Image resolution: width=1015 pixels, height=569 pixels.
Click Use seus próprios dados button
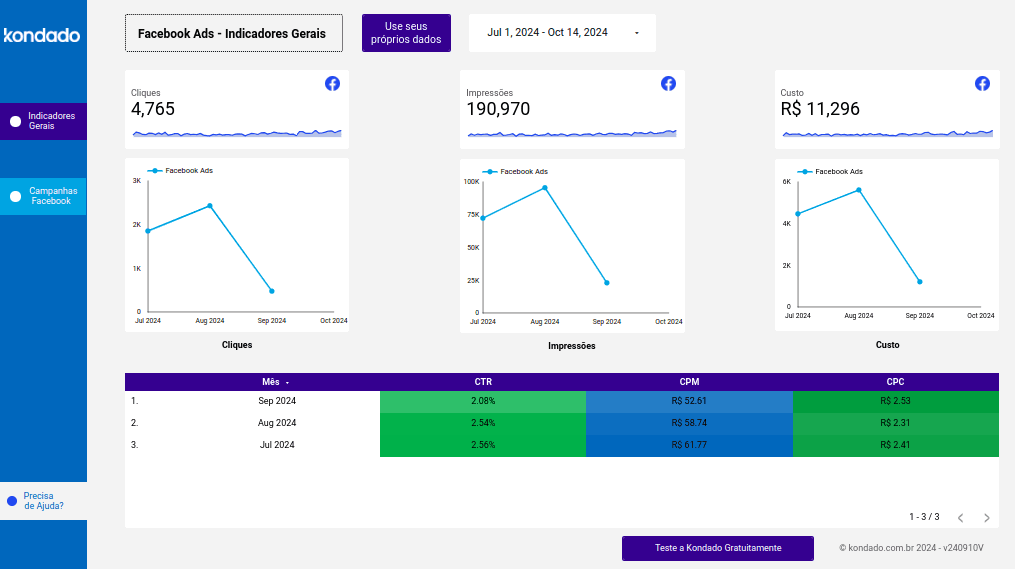tap(406, 33)
